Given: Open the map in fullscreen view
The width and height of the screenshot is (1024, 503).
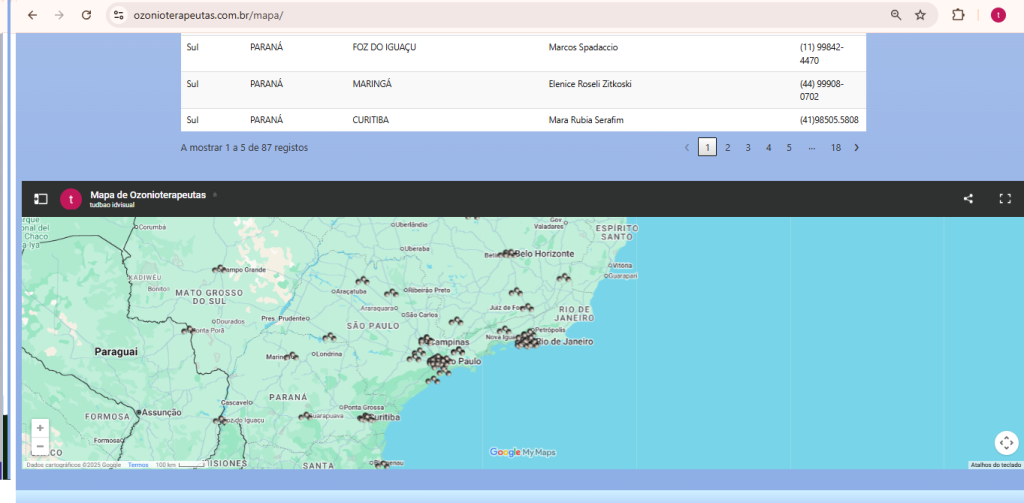Looking at the screenshot, I should pyautogui.click(x=1005, y=199).
